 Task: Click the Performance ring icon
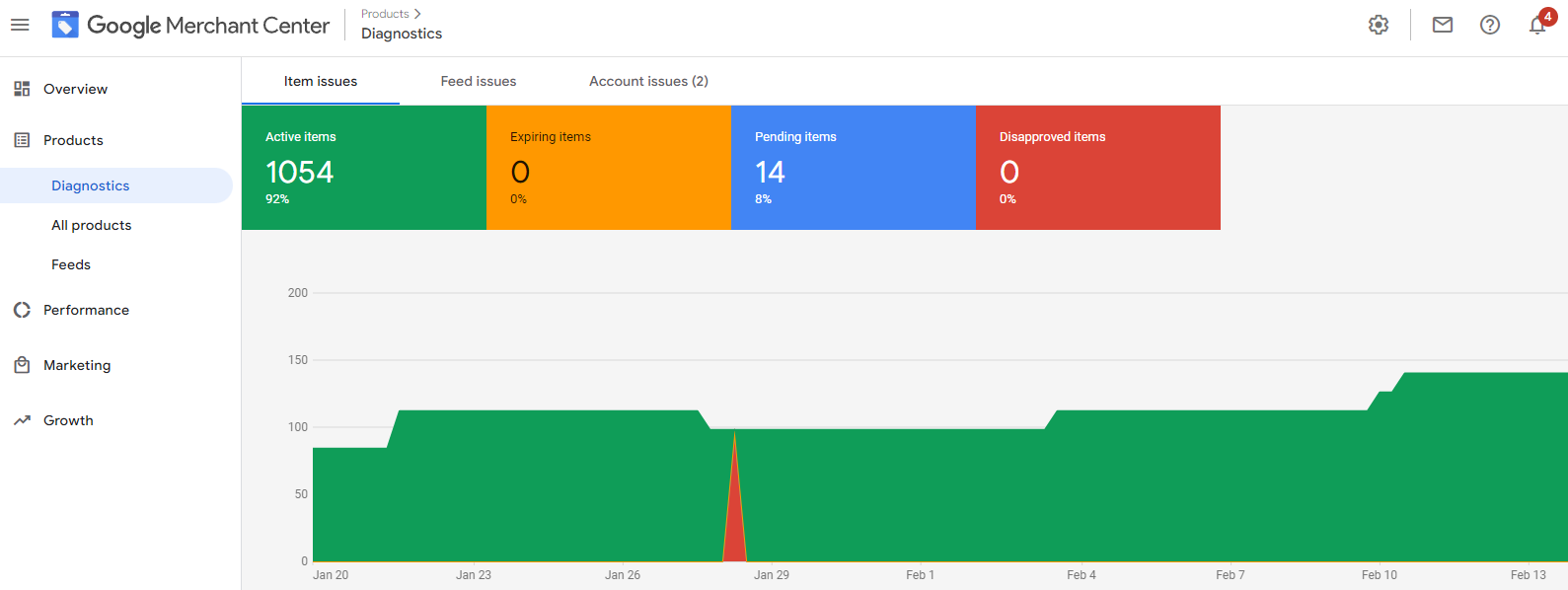tap(22, 310)
